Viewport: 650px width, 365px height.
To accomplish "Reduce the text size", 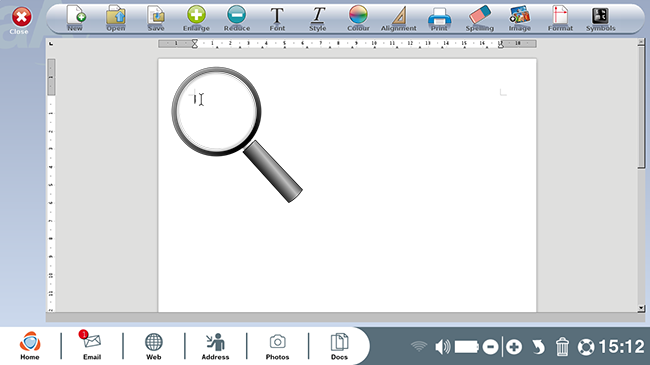I will [237, 18].
